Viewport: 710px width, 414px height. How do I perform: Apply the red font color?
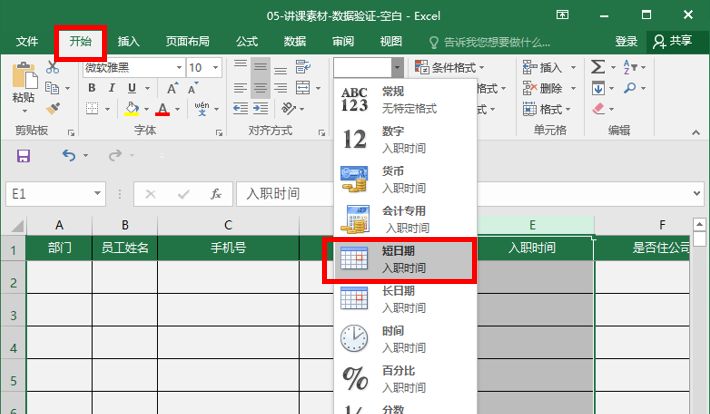(163, 109)
